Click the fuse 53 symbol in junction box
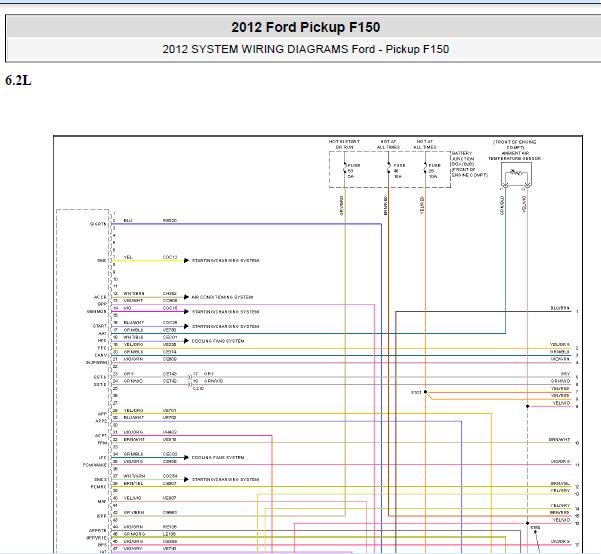This screenshot has width=601, height=554. 345,168
